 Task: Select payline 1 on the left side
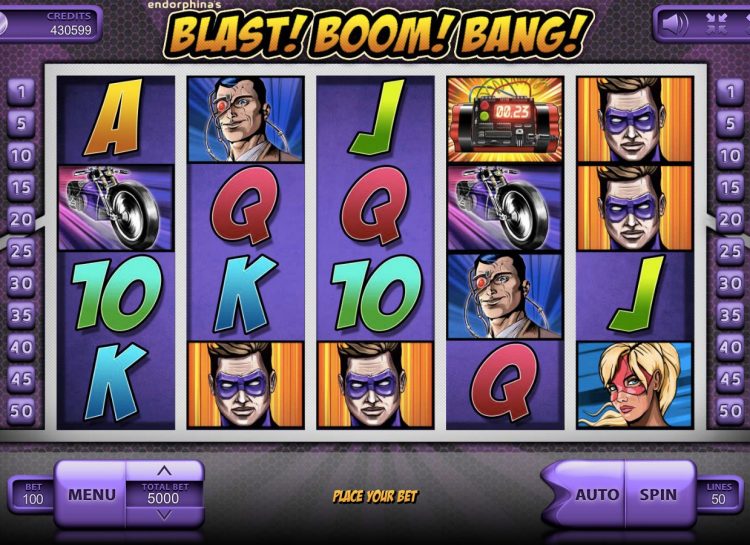pos(21,91)
